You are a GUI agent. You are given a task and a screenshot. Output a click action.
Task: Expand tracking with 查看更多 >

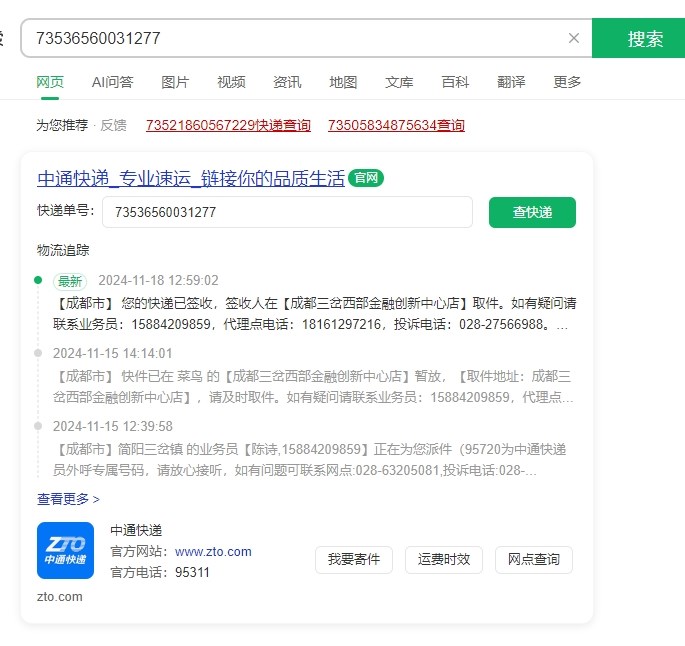(68, 499)
